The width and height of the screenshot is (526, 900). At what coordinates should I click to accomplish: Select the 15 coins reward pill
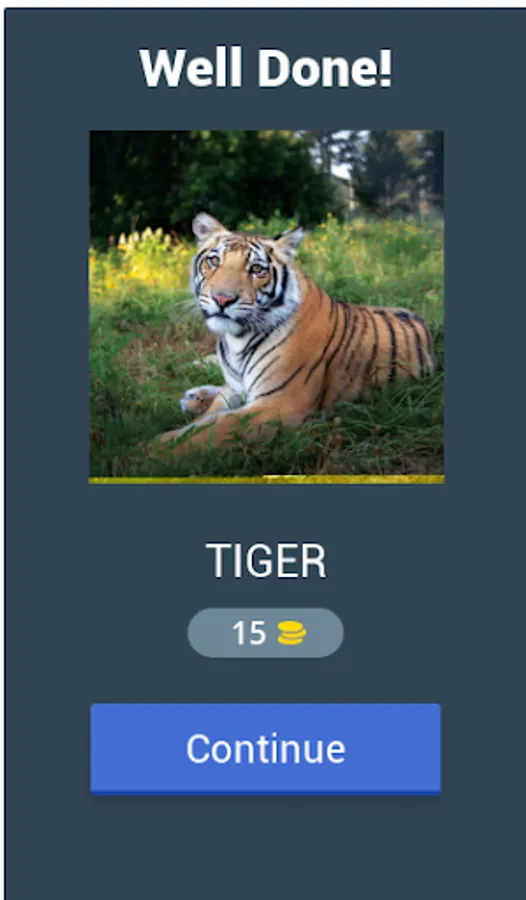pyautogui.click(x=265, y=633)
